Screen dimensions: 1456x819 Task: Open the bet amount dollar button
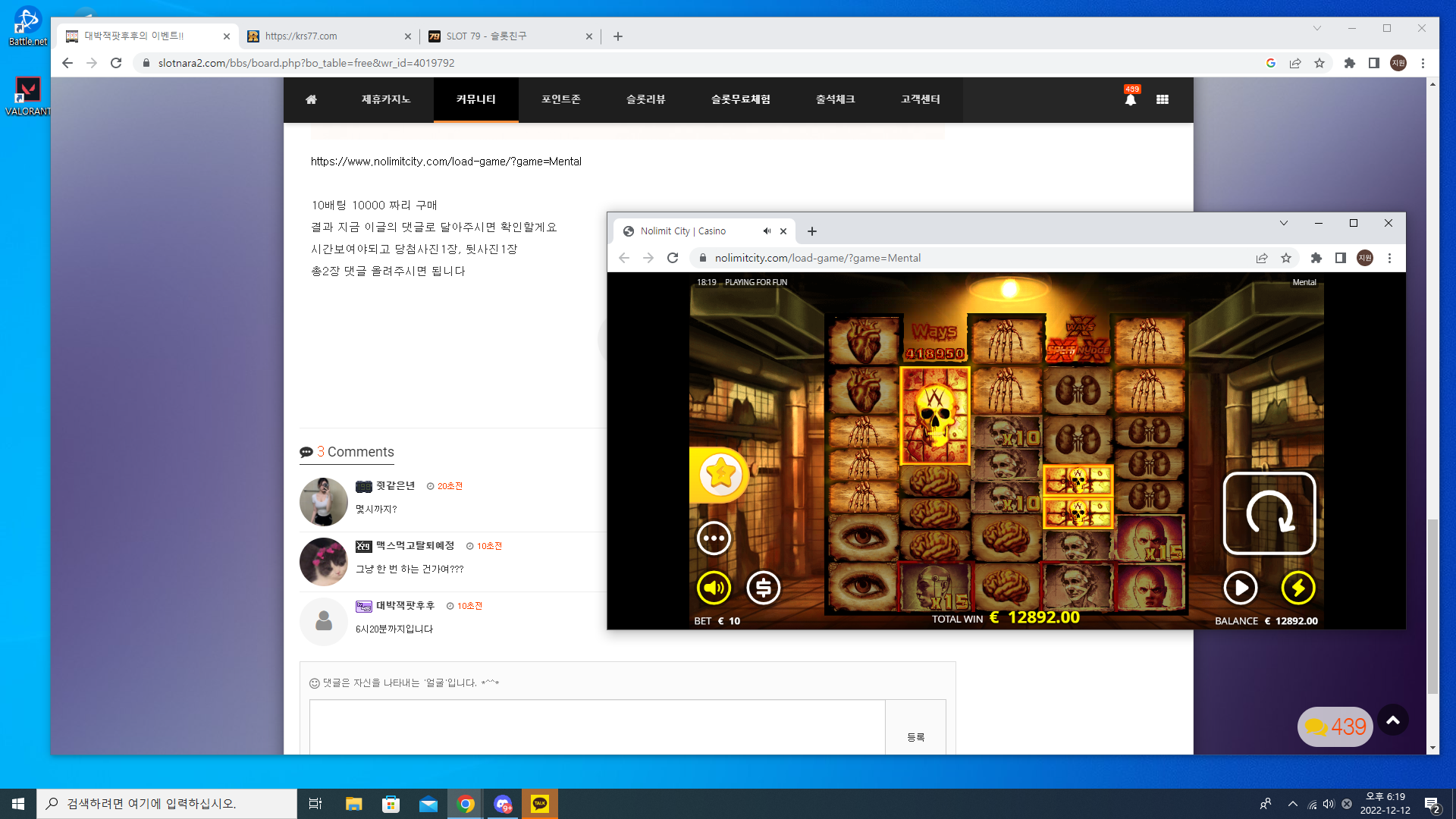764,588
